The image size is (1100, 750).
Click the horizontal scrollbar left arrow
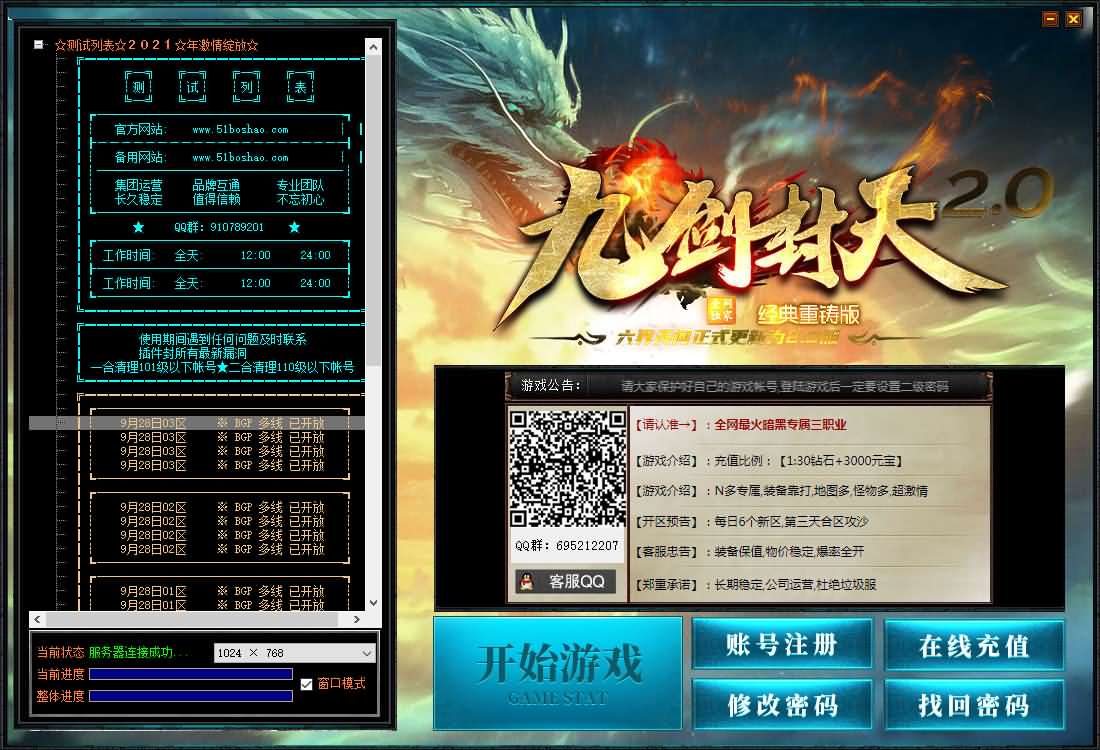click(x=38, y=619)
